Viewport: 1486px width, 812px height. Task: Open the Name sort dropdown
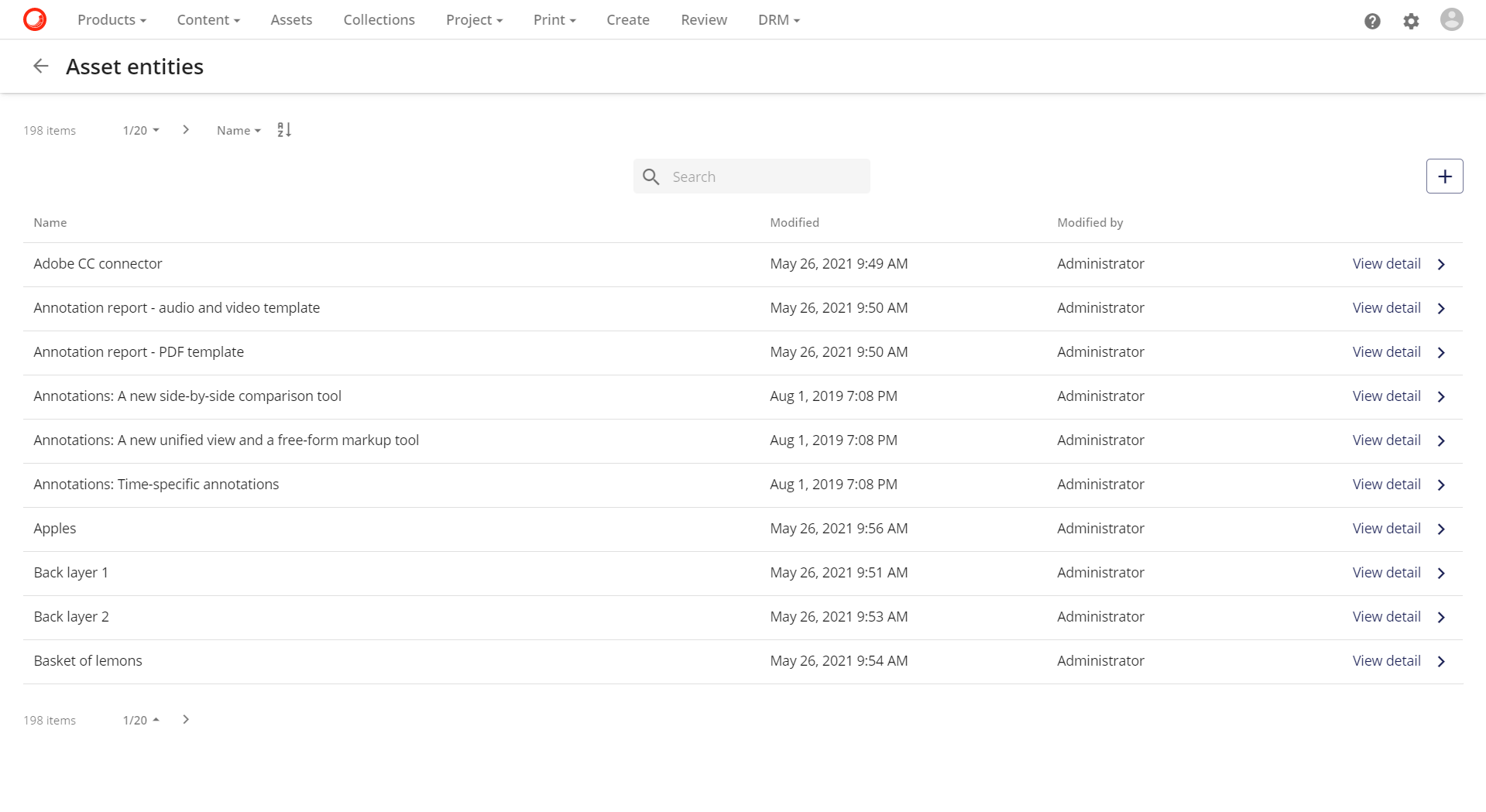[x=238, y=130]
